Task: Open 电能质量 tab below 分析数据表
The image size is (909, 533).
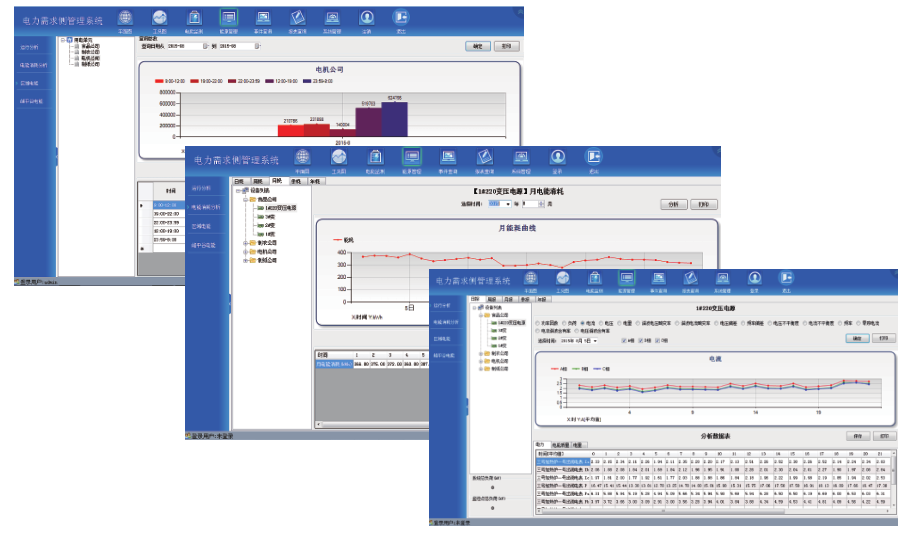Action: point(559,445)
